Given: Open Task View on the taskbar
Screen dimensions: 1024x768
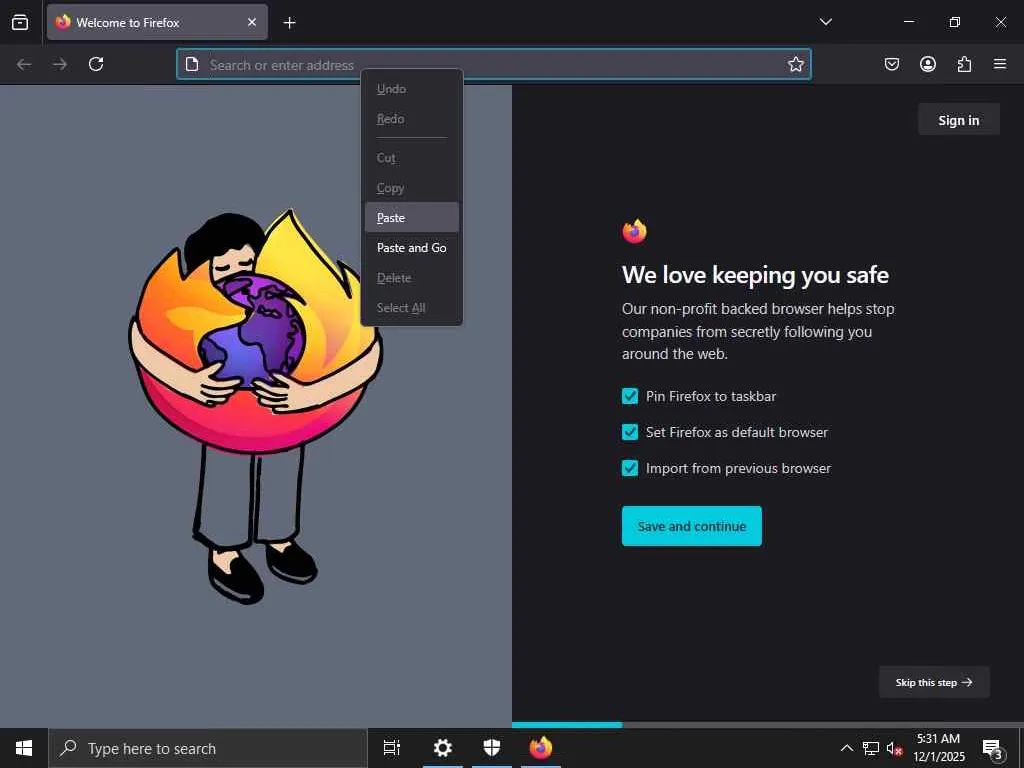Looking at the screenshot, I should click(x=392, y=748).
